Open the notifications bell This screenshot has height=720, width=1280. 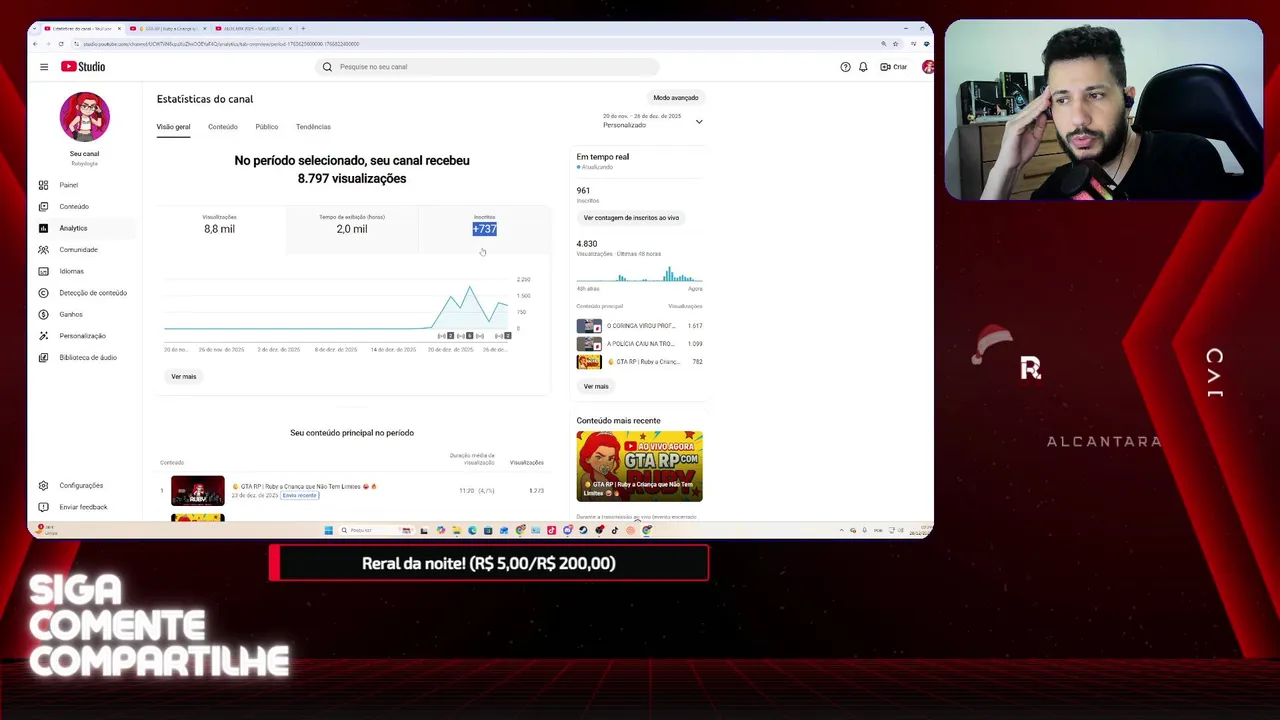[863, 67]
